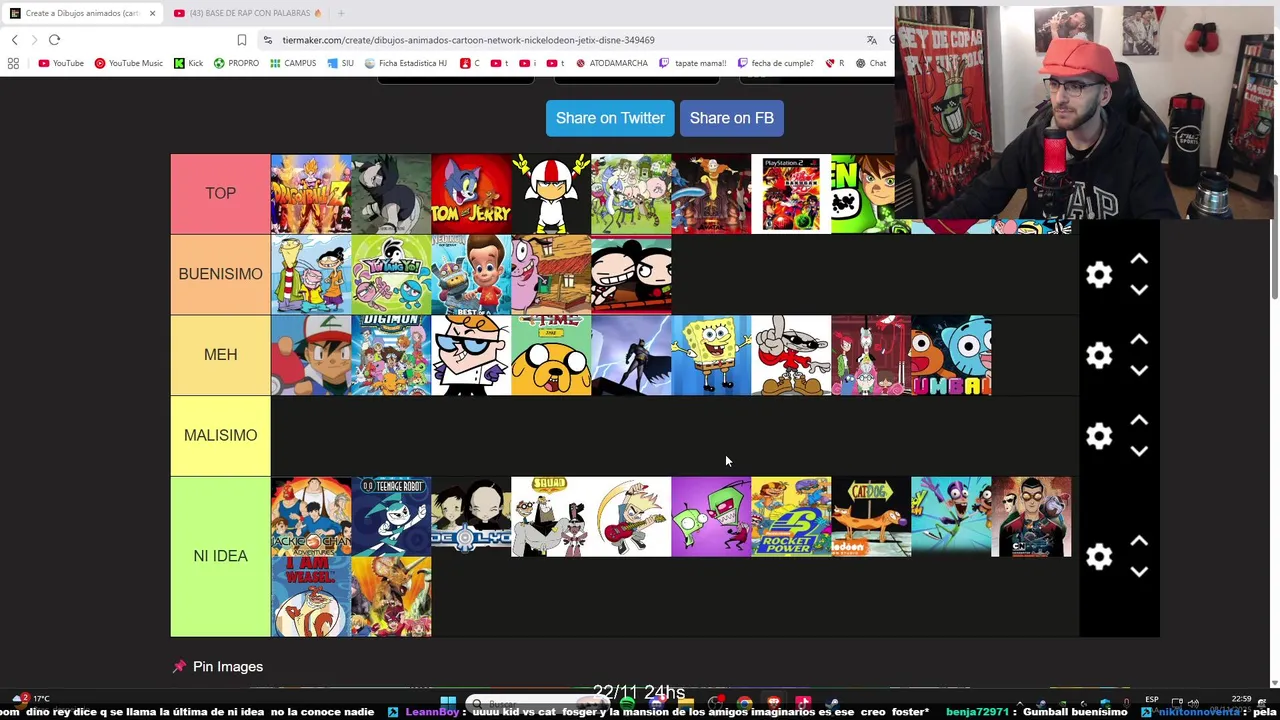
Task: Open the translate page icon
Action: tap(872, 40)
